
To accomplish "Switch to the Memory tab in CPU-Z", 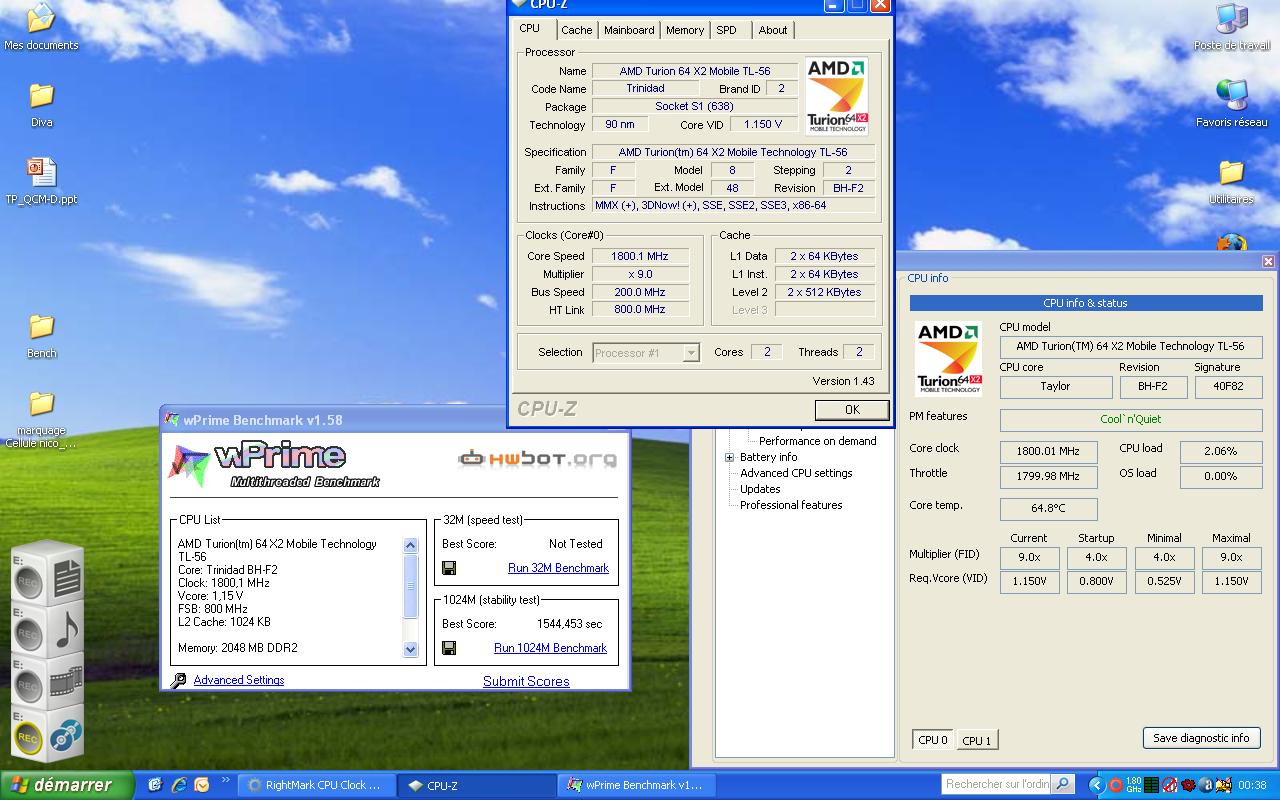I will click(x=685, y=30).
